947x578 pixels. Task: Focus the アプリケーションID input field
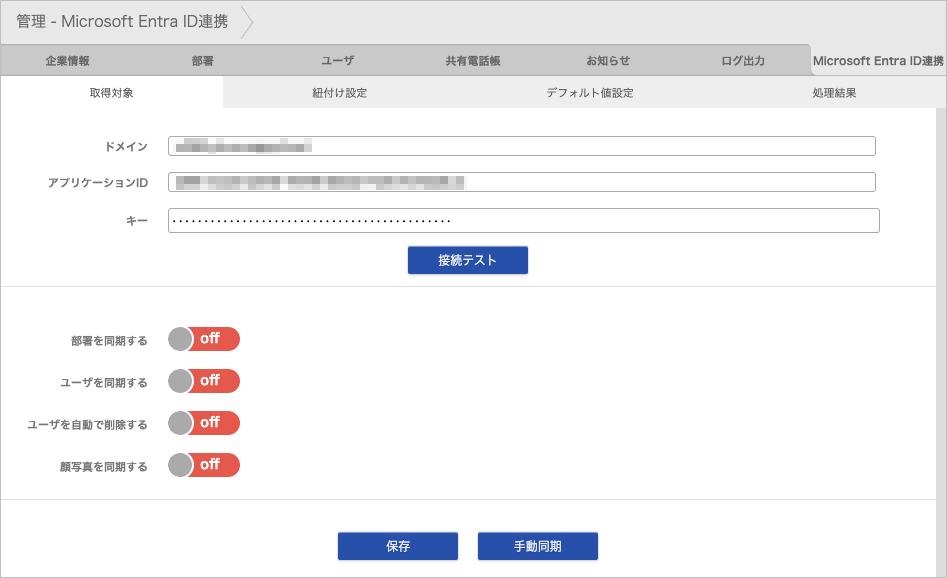(x=522, y=182)
